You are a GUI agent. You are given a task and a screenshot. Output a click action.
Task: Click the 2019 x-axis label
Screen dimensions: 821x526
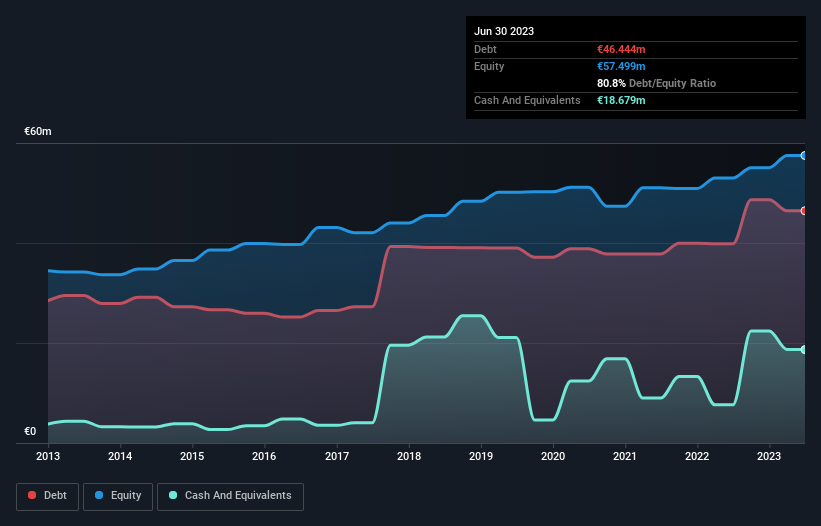(481, 456)
